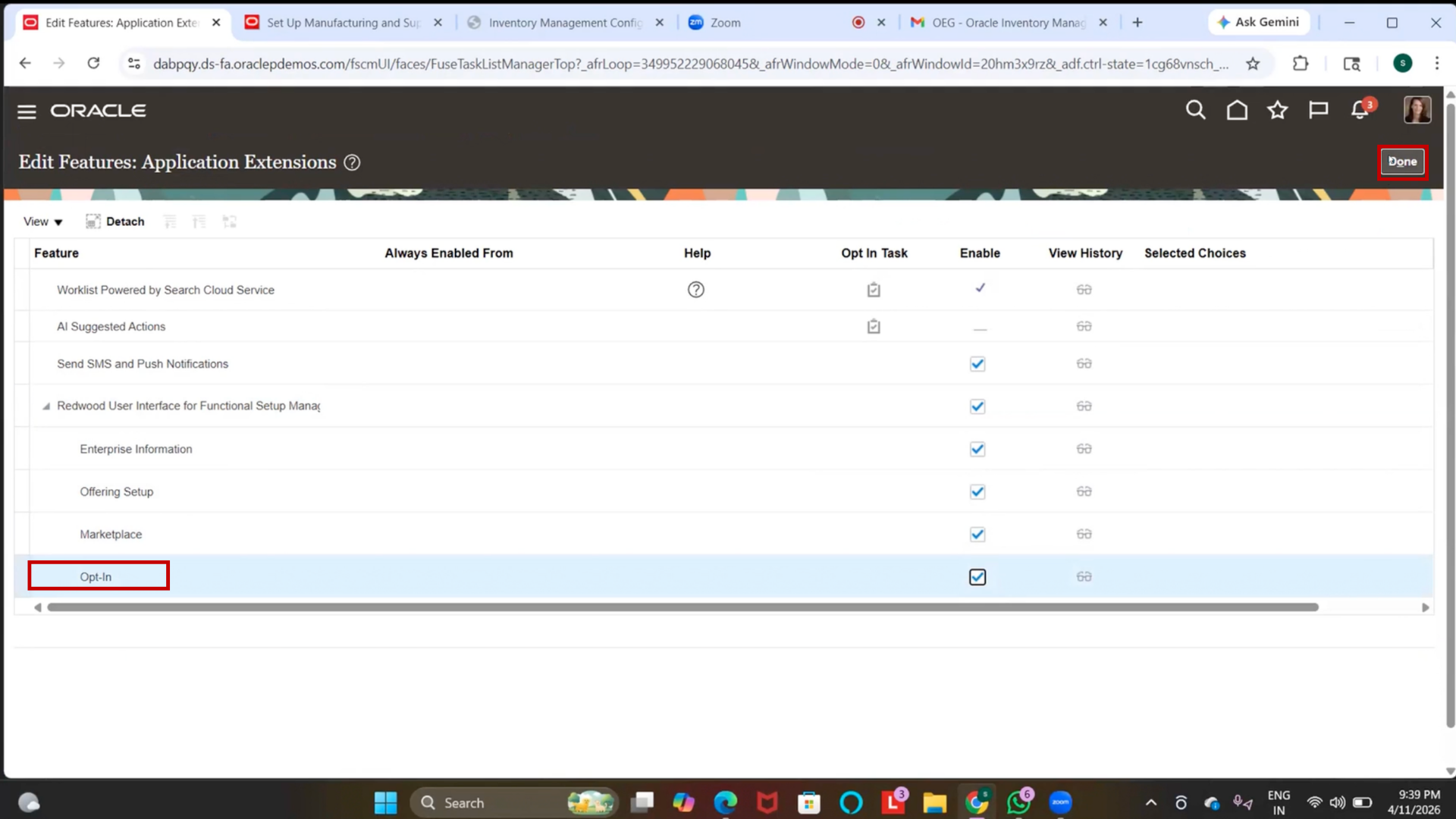
Task: Switch to Inventory Management Config tab
Action: point(565,23)
